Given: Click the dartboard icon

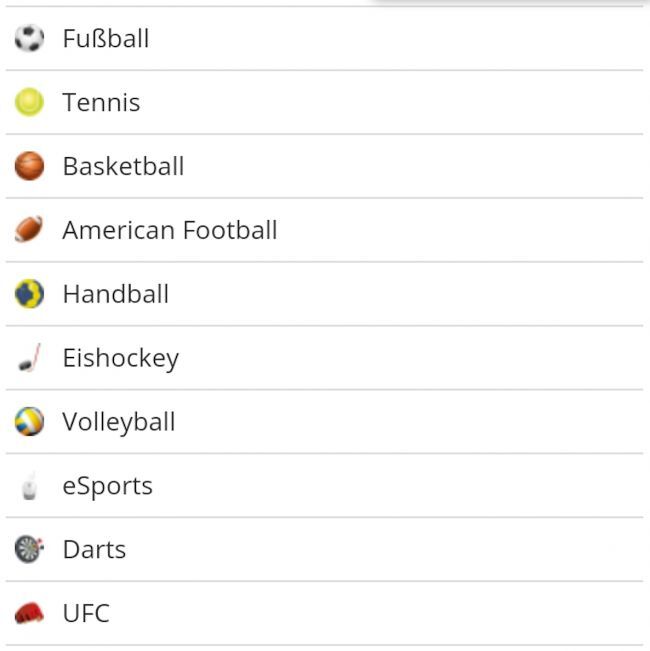Looking at the screenshot, I should 29,549.
